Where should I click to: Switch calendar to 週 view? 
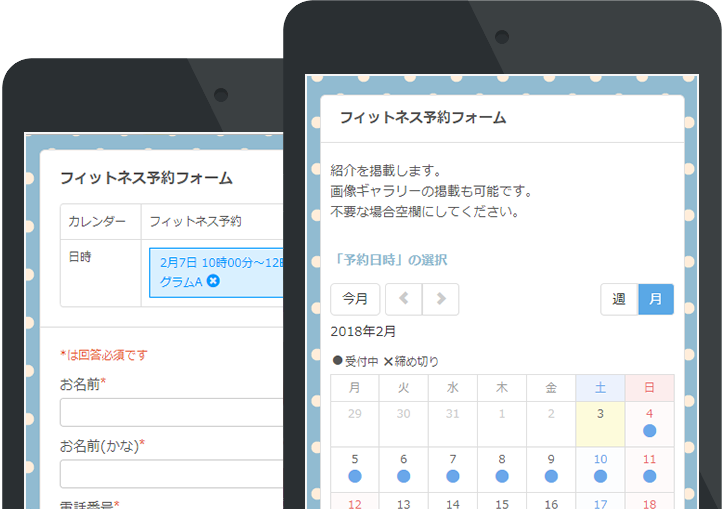click(x=619, y=299)
